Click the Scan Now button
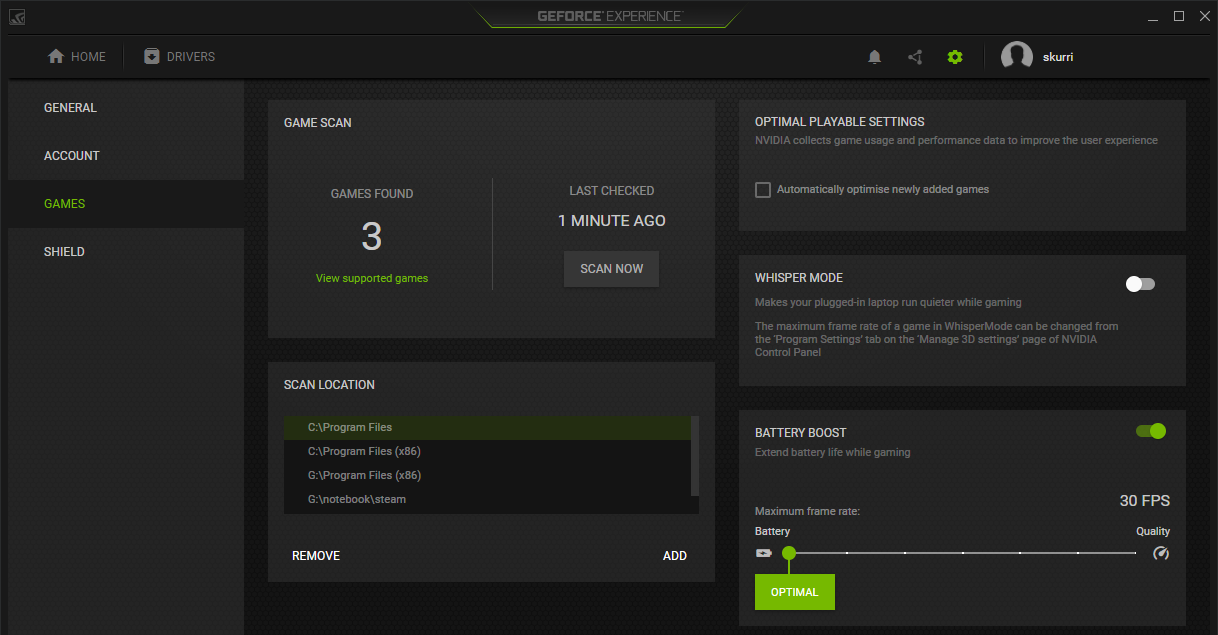Viewport: 1218px width, 635px height. 611,269
